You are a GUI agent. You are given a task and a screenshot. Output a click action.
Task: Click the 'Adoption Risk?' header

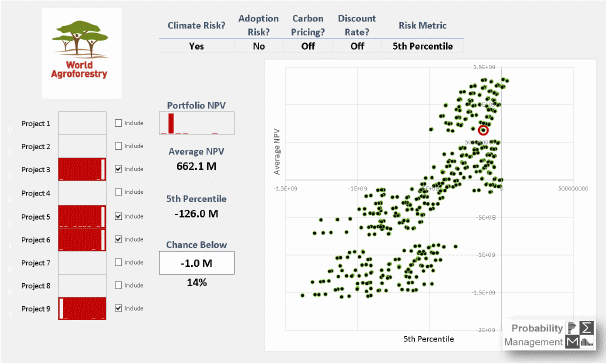(x=259, y=25)
